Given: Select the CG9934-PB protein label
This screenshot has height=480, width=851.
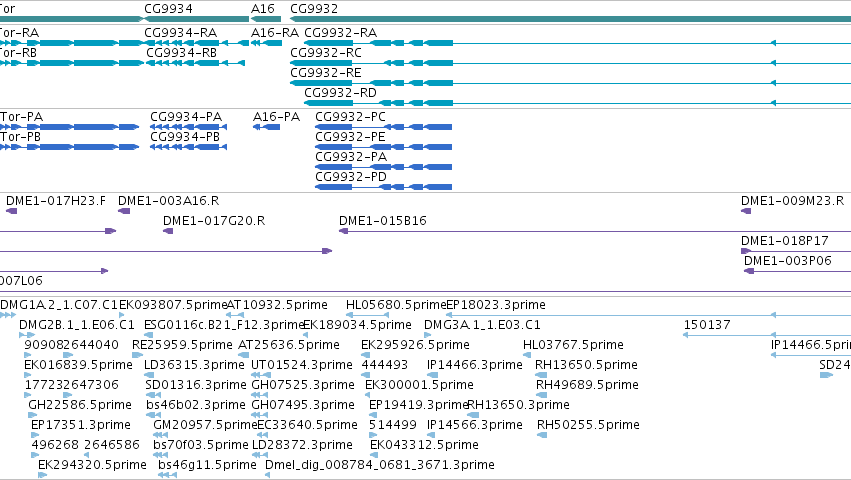Looking at the screenshot, I should [x=185, y=137].
